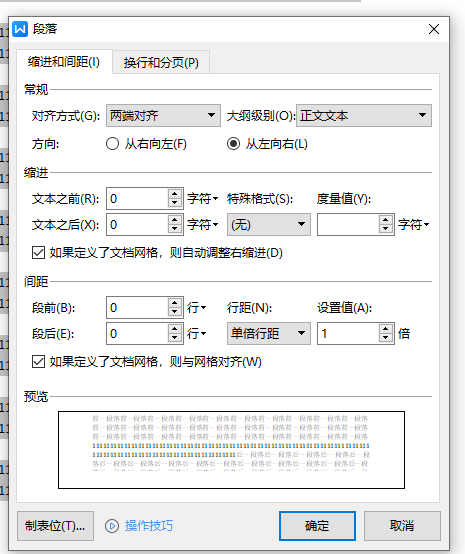This screenshot has width=465, height=554.
Task: Open the 大纲级别 dropdown showing 正文文本
Action: (x=364, y=116)
